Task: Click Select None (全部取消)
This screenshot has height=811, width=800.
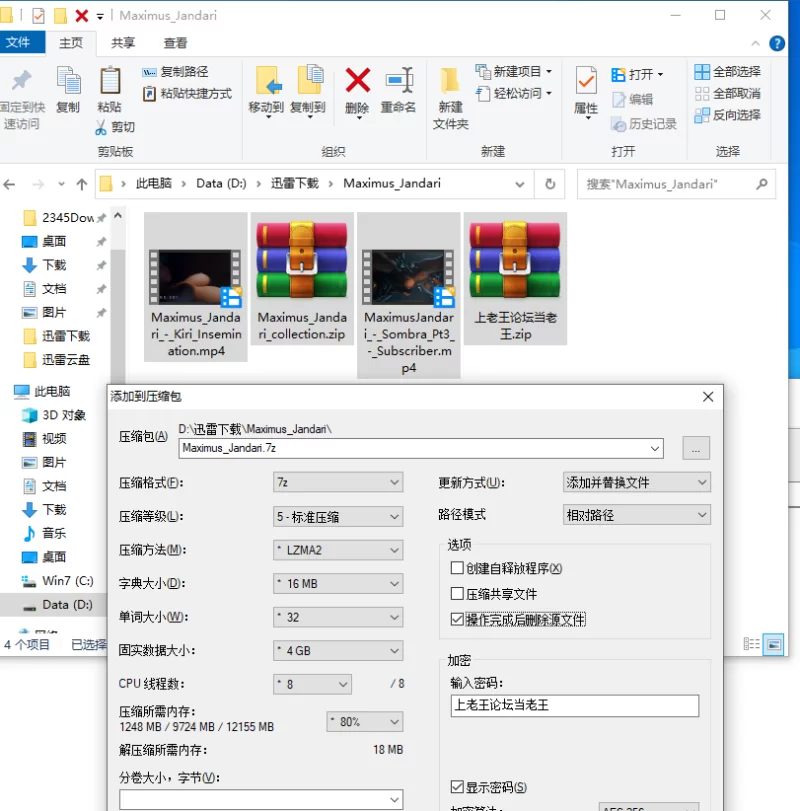Action: point(727,94)
